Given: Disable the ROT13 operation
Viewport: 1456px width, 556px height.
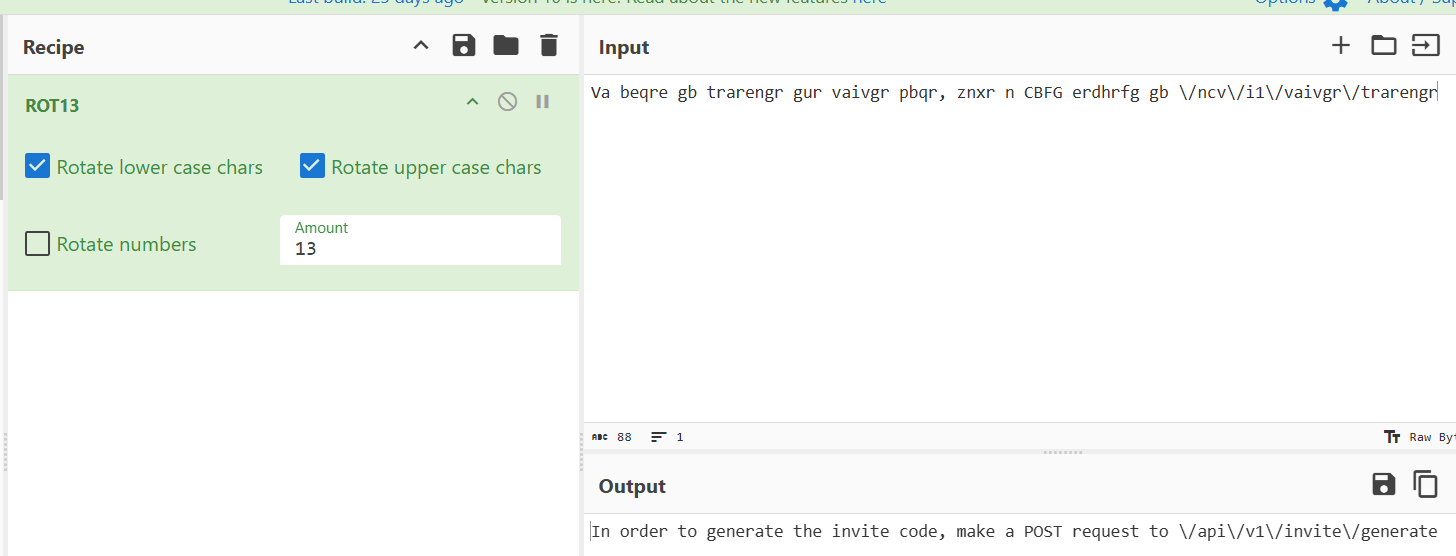Looking at the screenshot, I should click(508, 101).
